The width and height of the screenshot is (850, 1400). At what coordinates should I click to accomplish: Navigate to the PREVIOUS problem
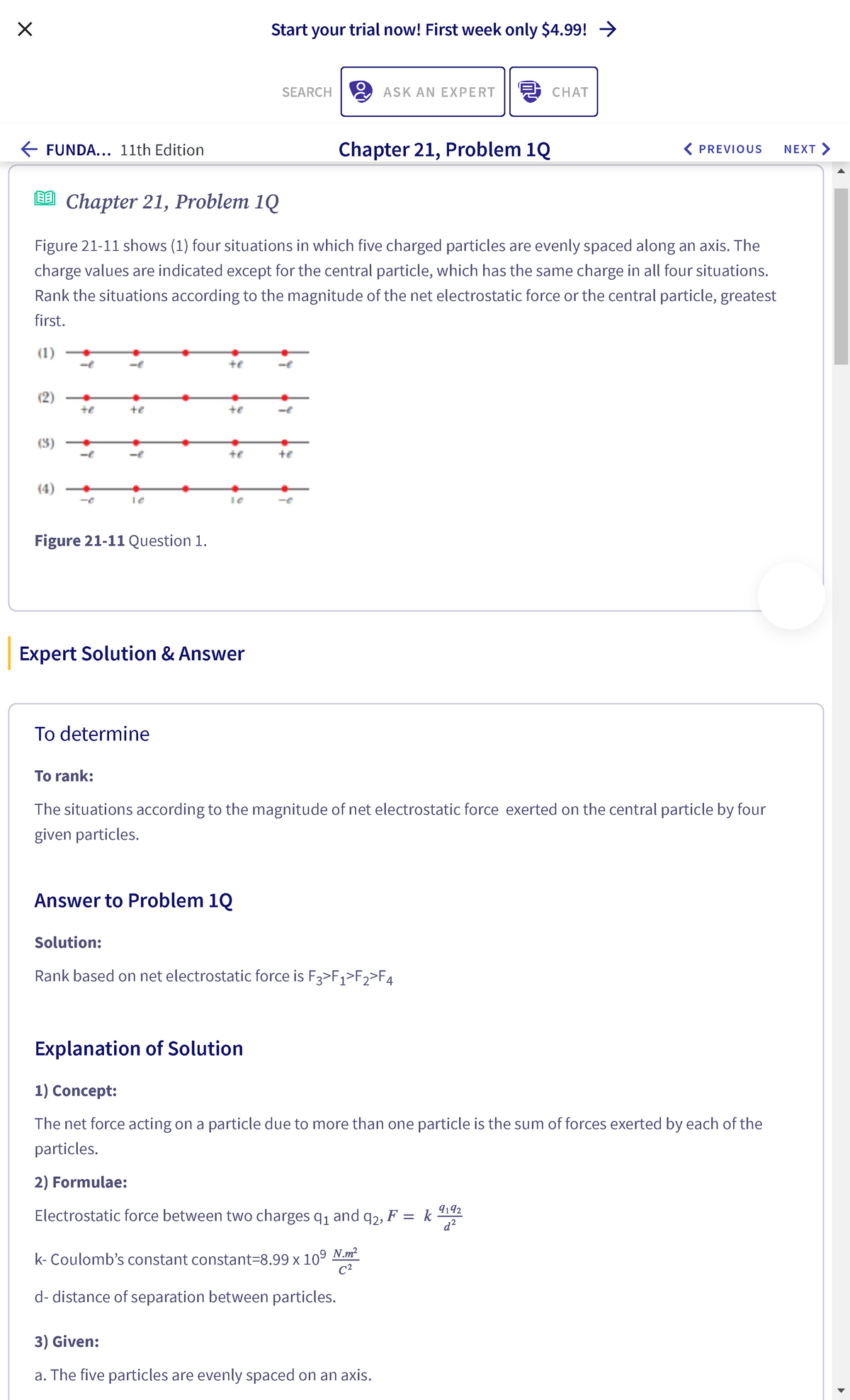(730, 149)
